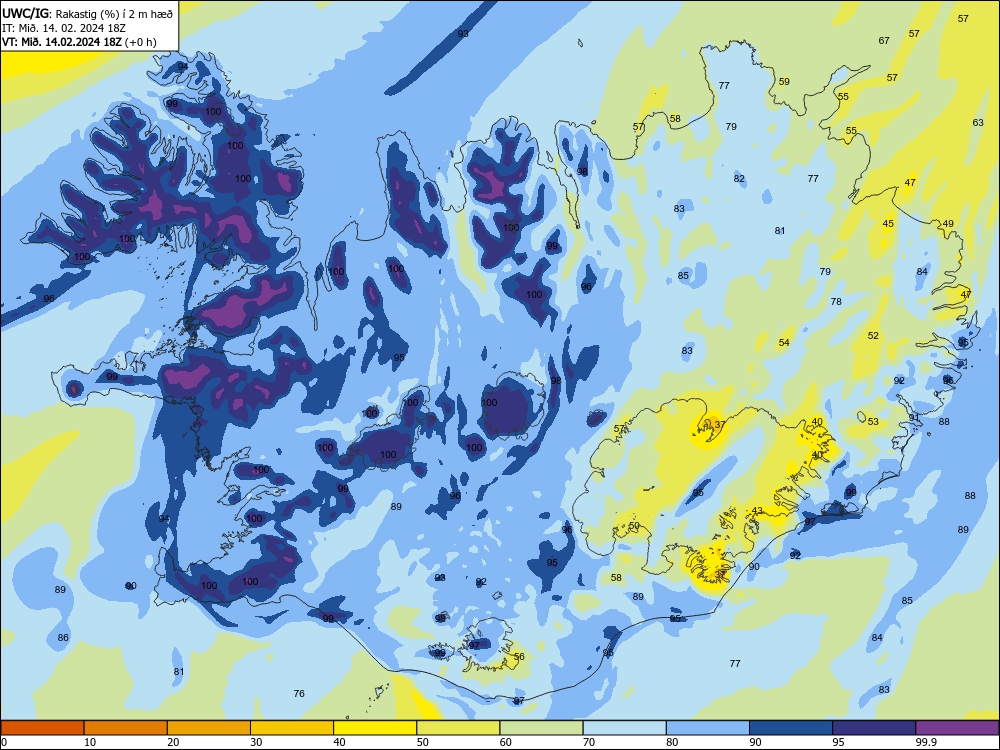Click the 80–90 medium blue legend swatch

click(708, 728)
